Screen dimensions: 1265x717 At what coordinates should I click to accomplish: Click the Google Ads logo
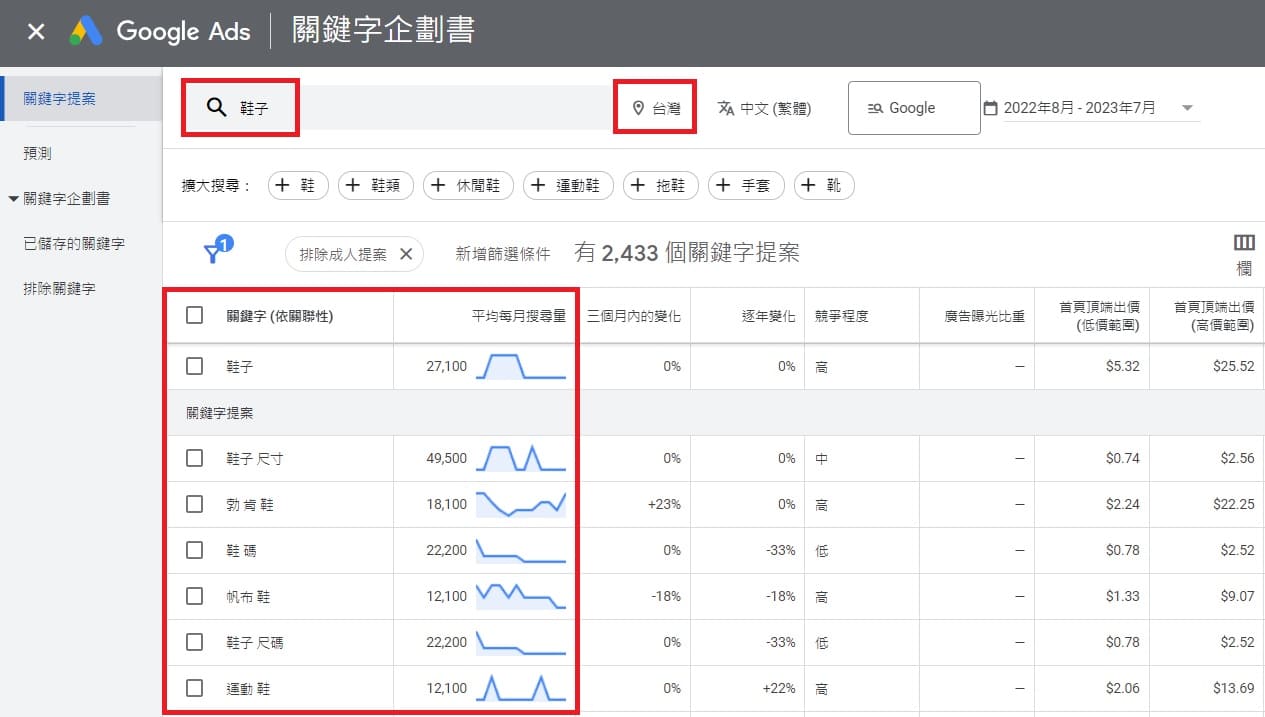pyautogui.click(x=87, y=32)
